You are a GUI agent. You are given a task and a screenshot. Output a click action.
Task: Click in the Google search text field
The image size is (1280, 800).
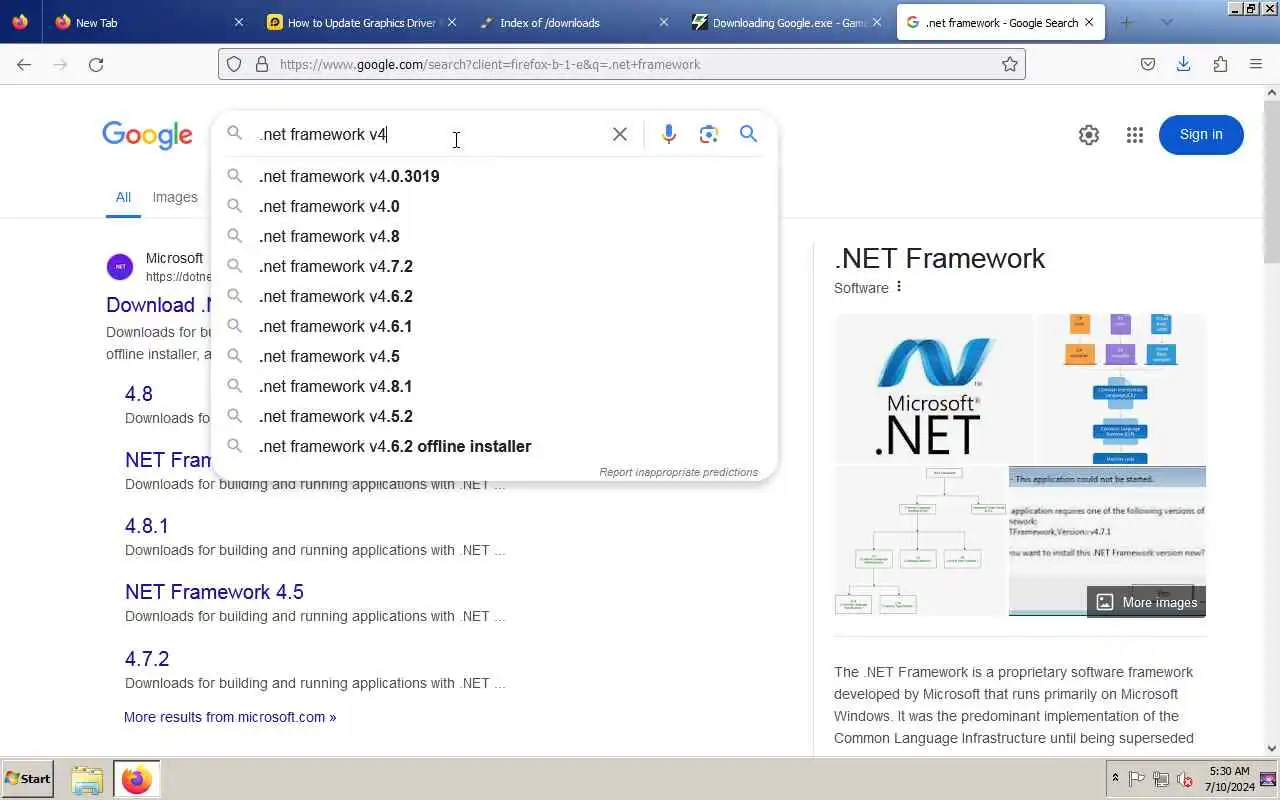(430, 134)
